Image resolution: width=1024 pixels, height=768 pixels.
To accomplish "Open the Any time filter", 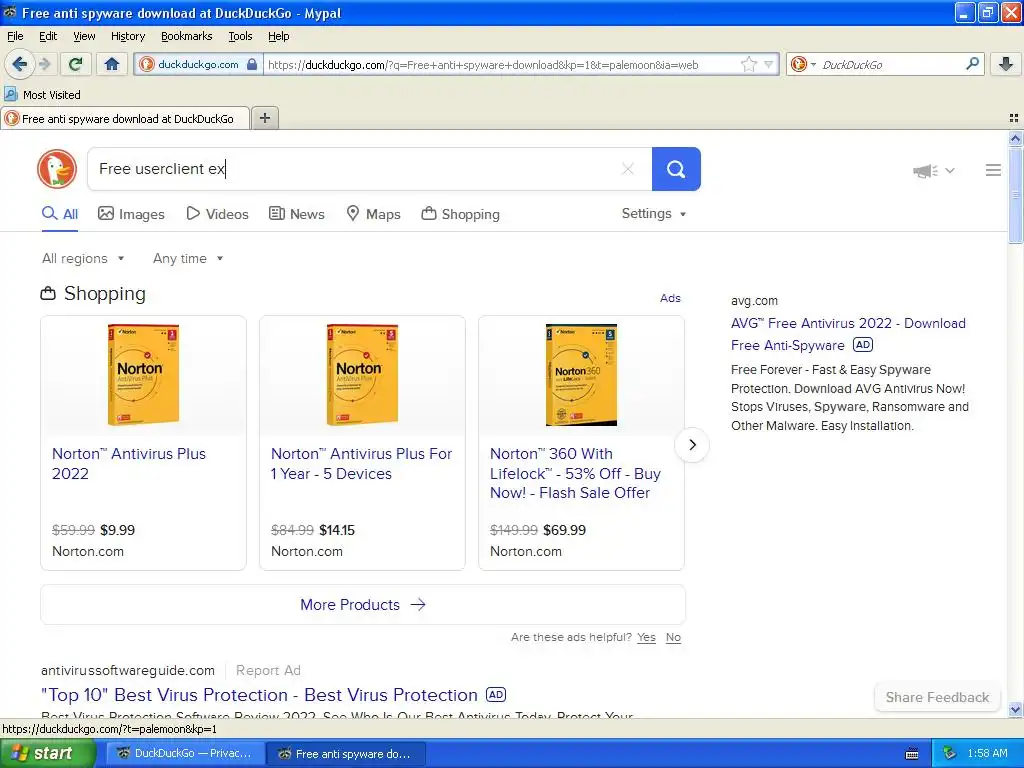I will coord(188,259).
